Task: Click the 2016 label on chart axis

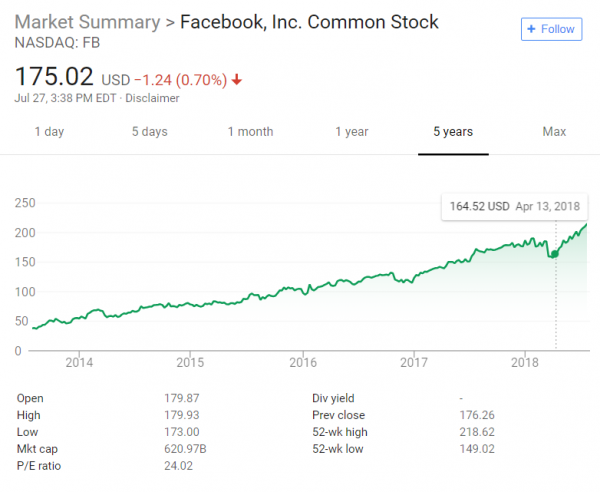Action: (x=303, y=362)
